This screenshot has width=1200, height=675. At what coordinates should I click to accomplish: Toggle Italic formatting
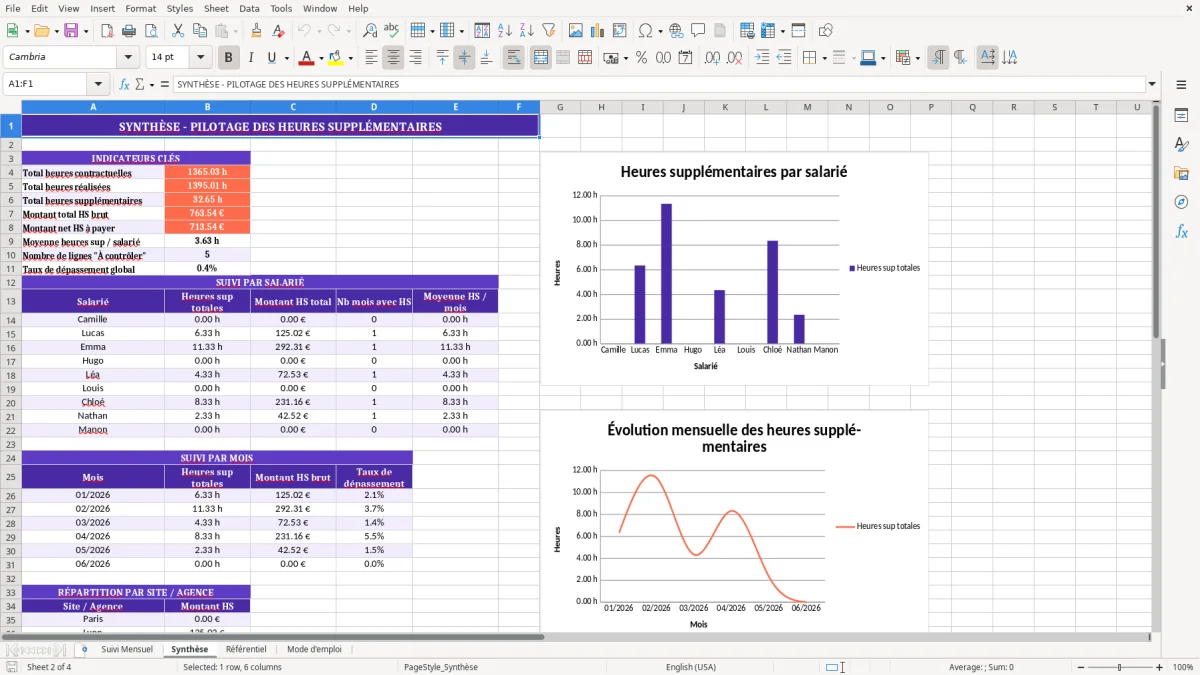[x=250, y=58]
